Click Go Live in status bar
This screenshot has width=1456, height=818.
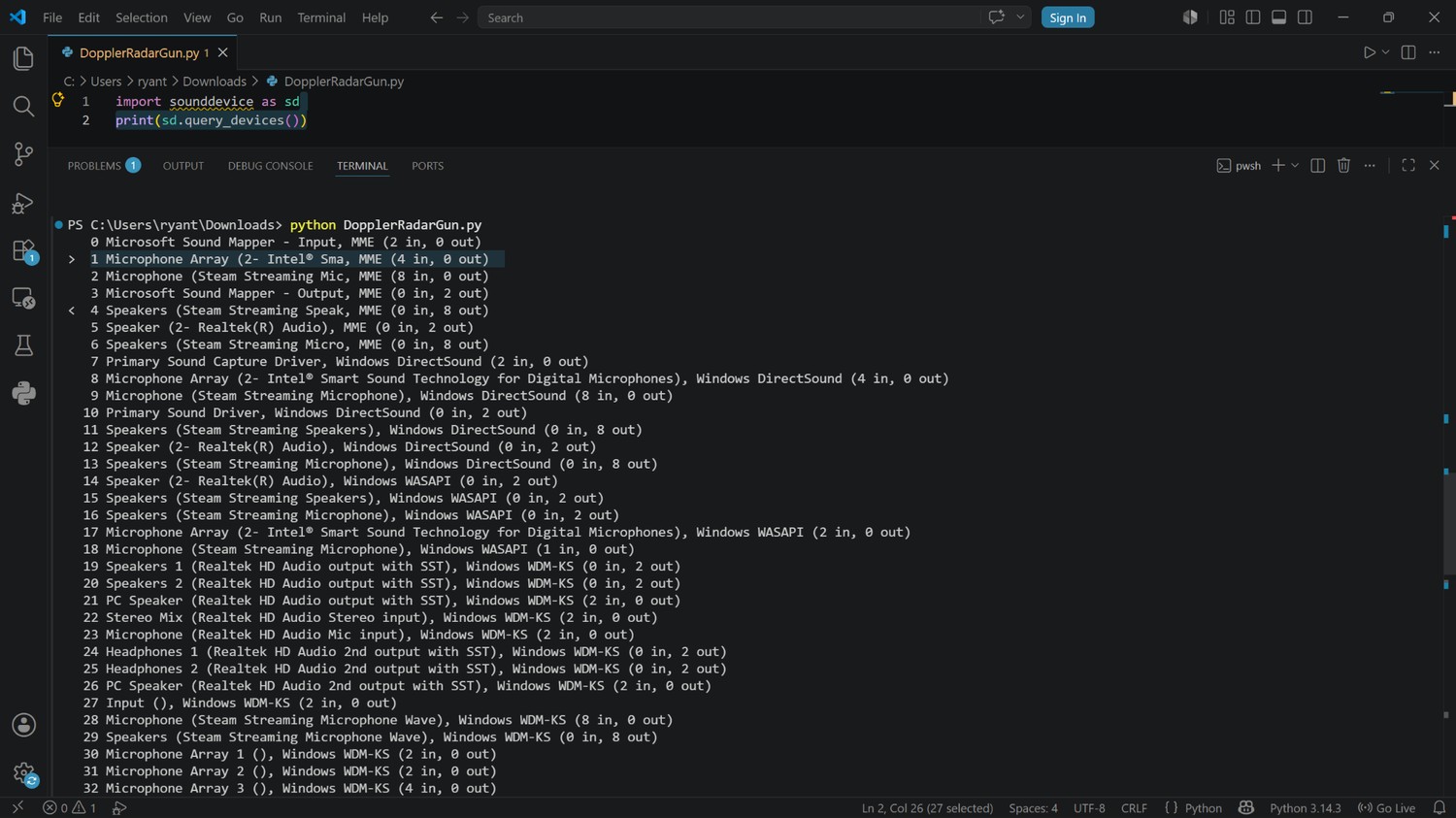pos(1386,807)
